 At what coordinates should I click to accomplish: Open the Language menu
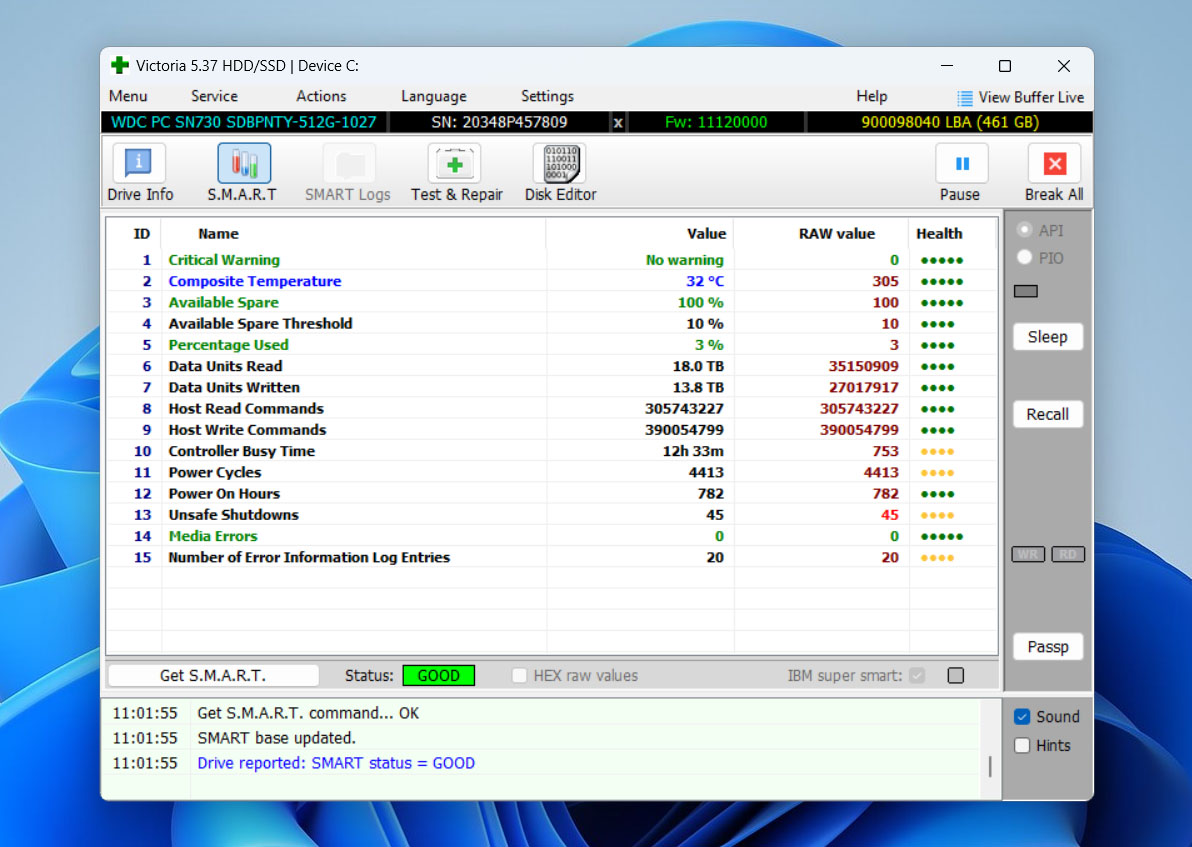click(x=433, y=97)
